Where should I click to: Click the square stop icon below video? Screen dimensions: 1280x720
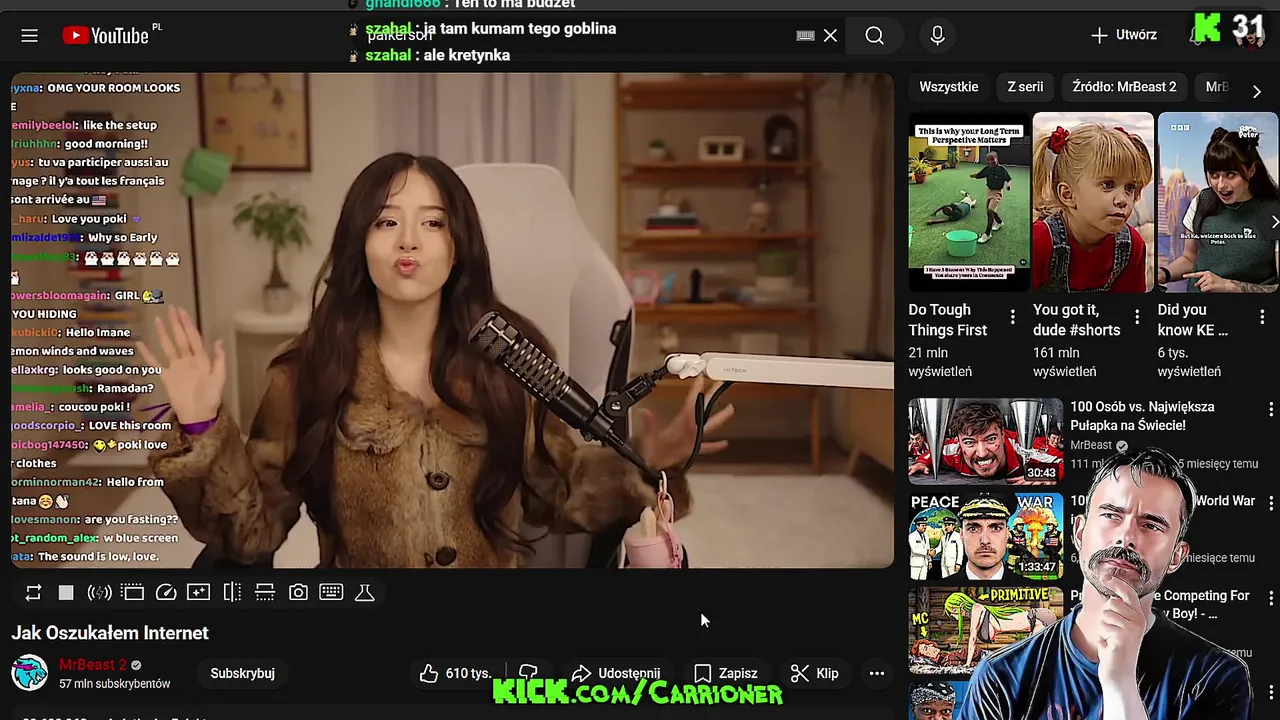66,593
